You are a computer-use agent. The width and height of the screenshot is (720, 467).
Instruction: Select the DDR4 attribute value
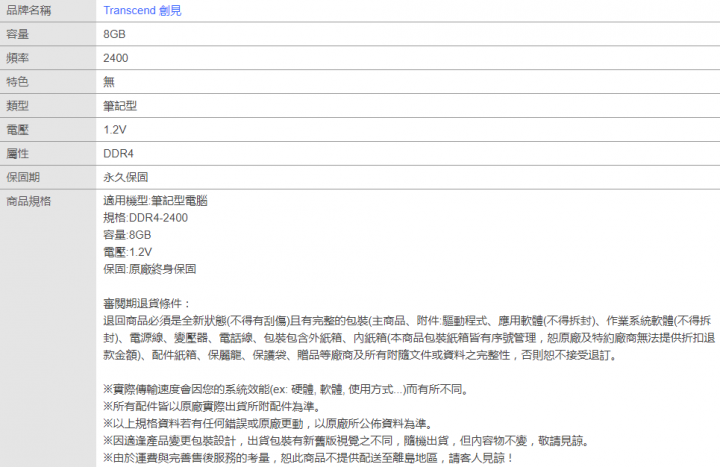coord(118,154)
